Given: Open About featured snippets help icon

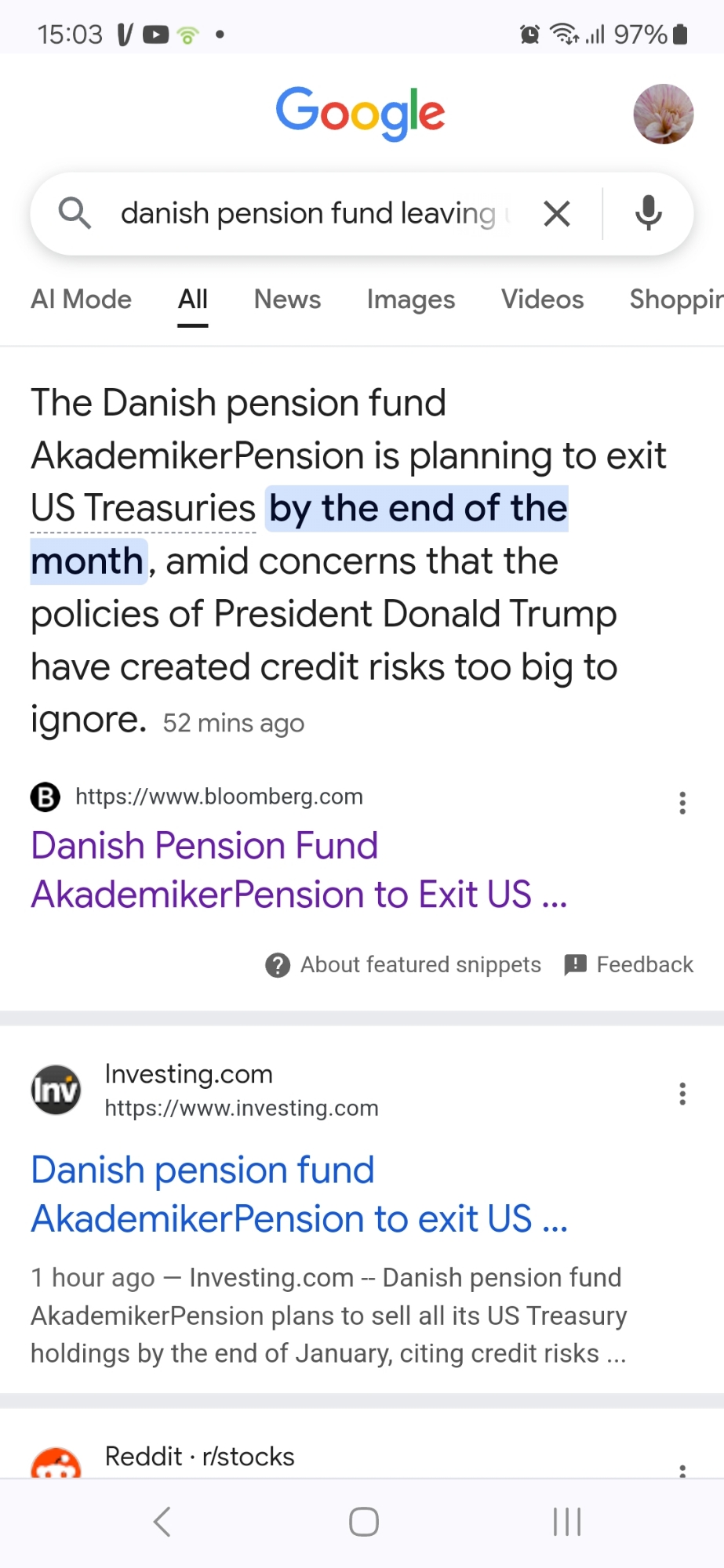Looking at the screenshot, I should tap(278, 965).
